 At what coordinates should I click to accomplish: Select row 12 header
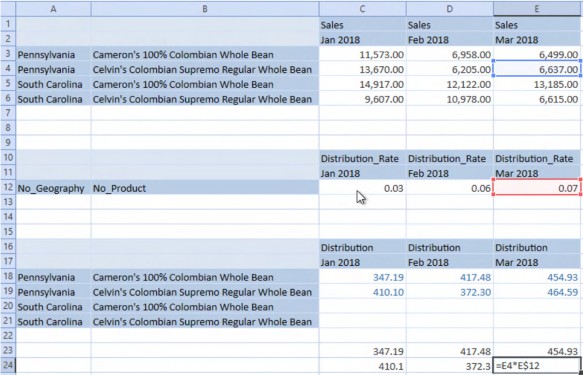click(x=8, y=188)
